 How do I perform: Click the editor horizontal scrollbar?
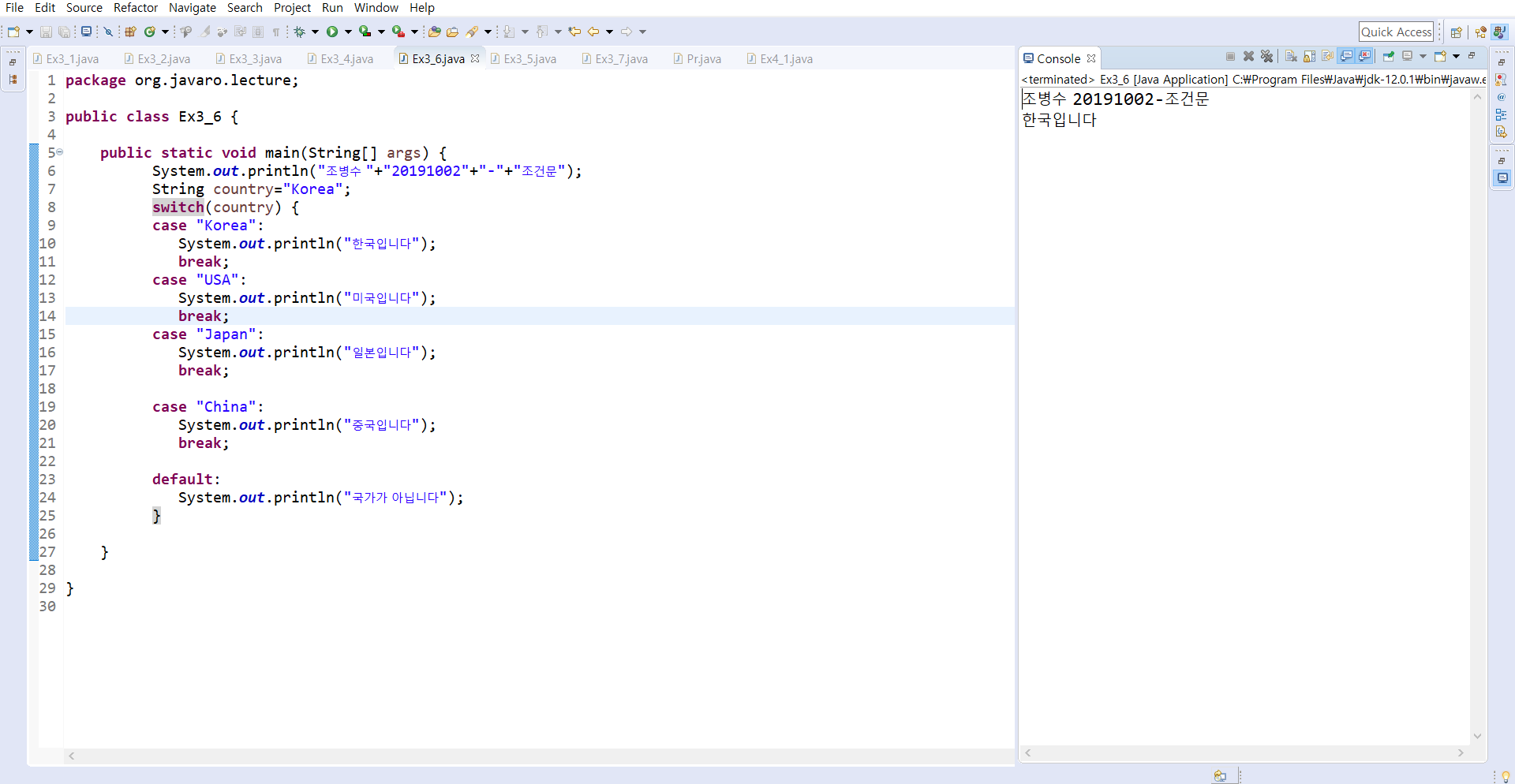539,756
